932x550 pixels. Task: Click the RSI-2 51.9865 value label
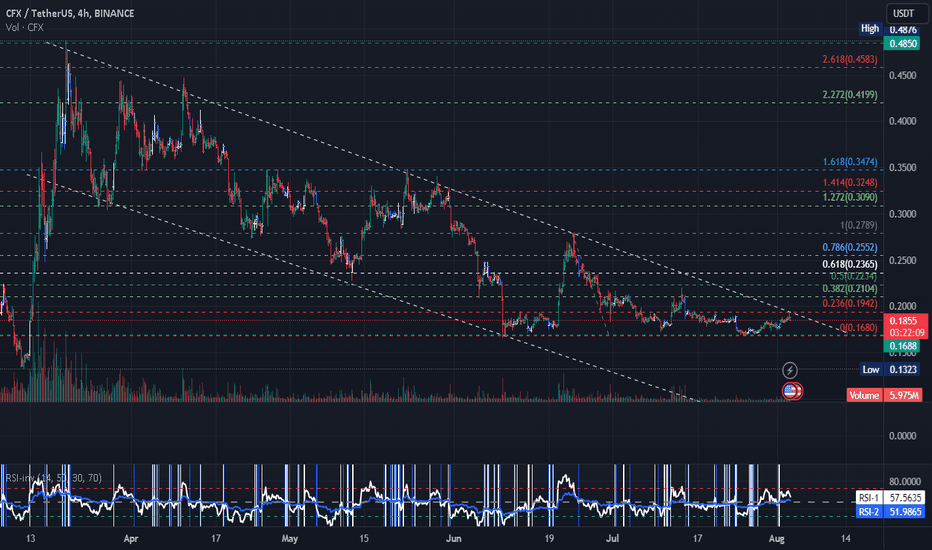(890, 511)
